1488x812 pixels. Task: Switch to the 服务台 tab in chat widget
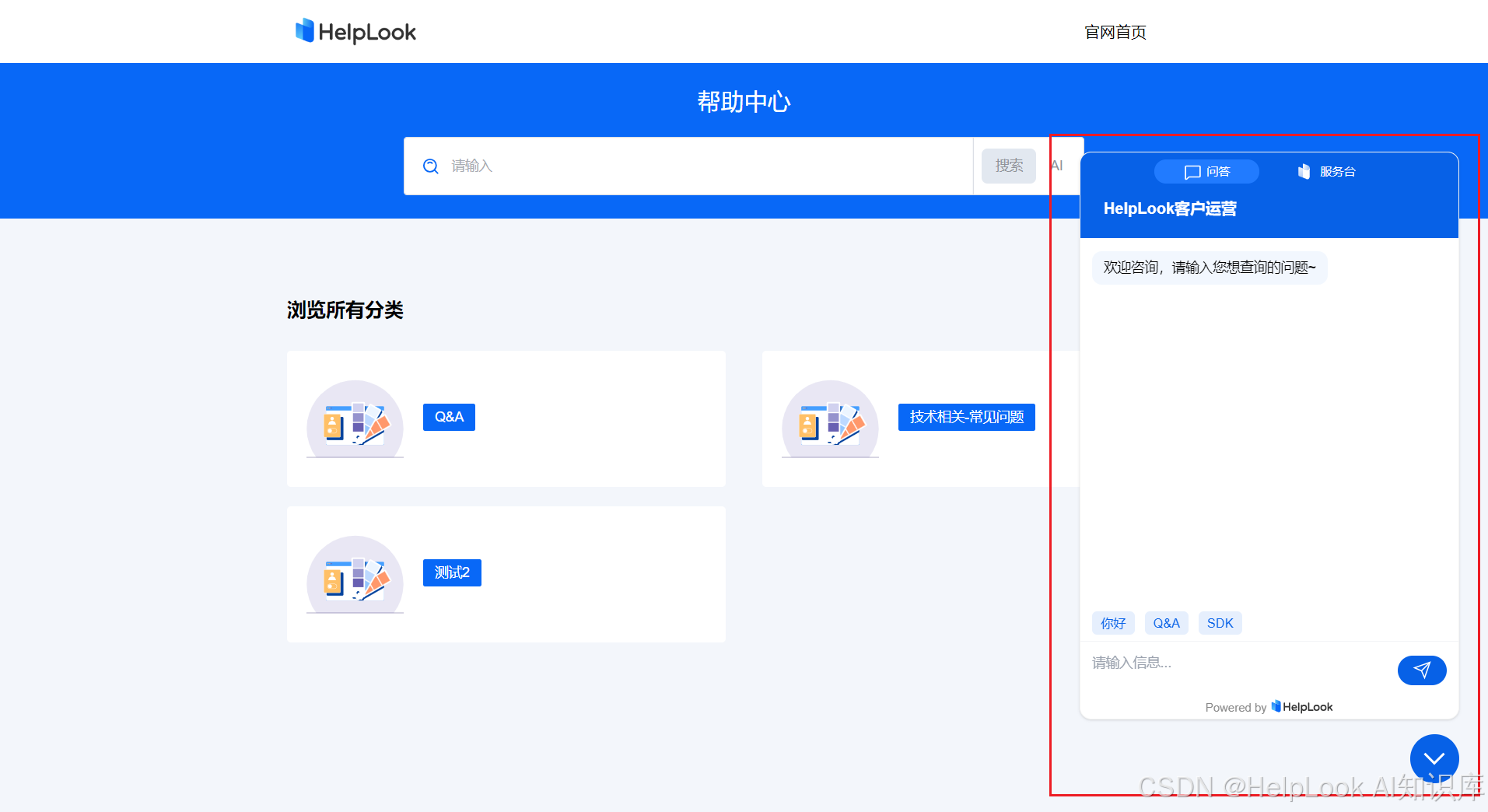[1327, 171]
